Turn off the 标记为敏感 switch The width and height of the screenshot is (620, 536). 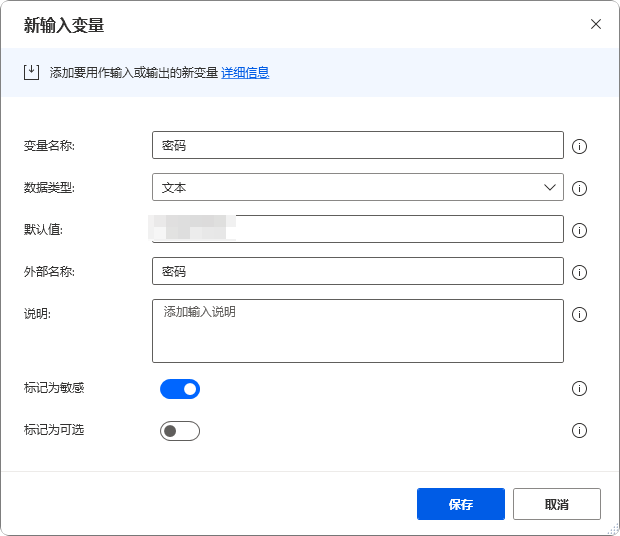(180, 389)
